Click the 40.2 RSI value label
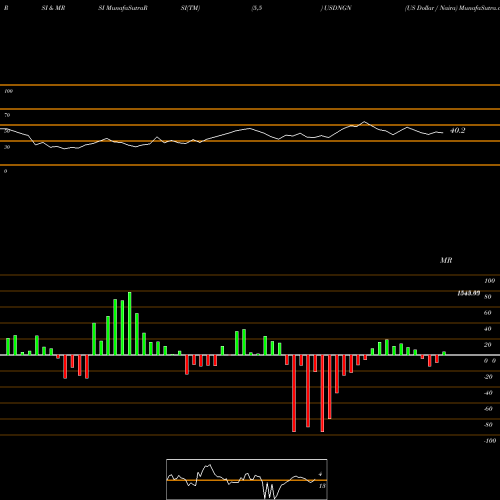This screenshot has height=500, width=500. pos(457,131)
